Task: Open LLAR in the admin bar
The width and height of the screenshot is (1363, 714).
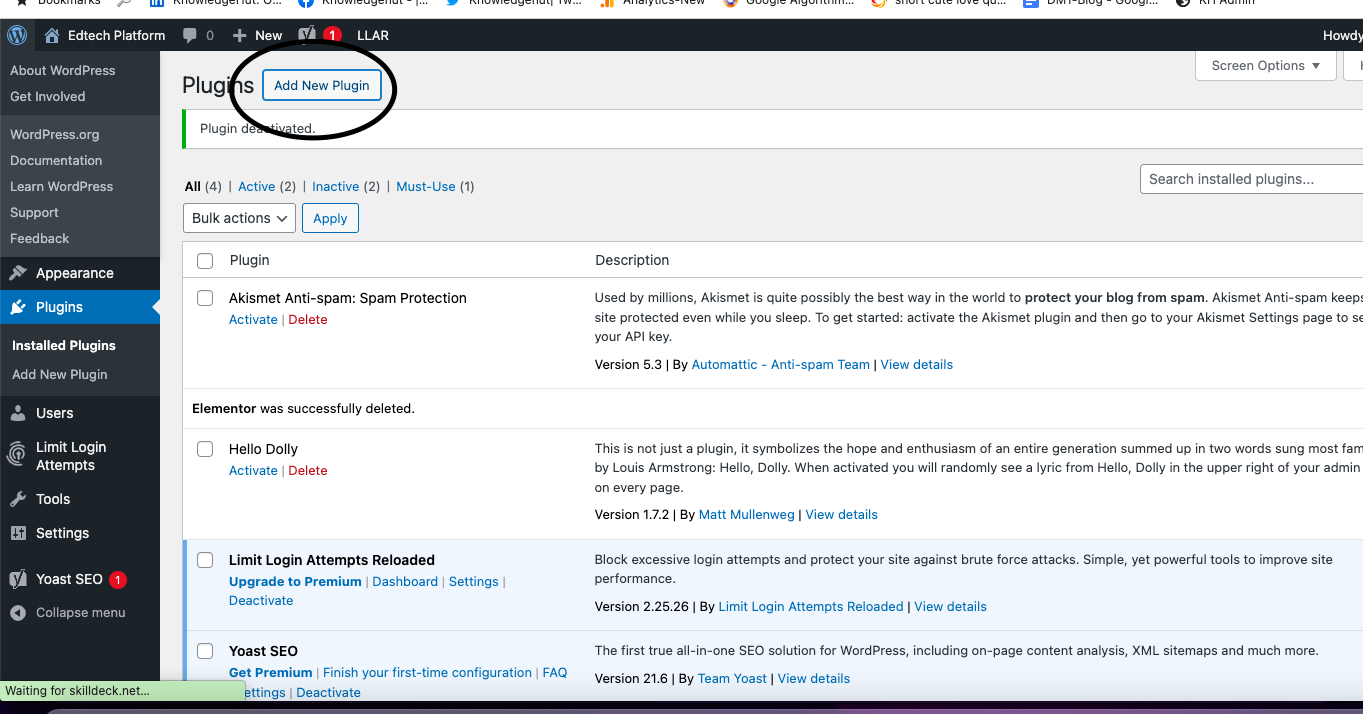Action: pyautogui.click(x=373, y=35)
